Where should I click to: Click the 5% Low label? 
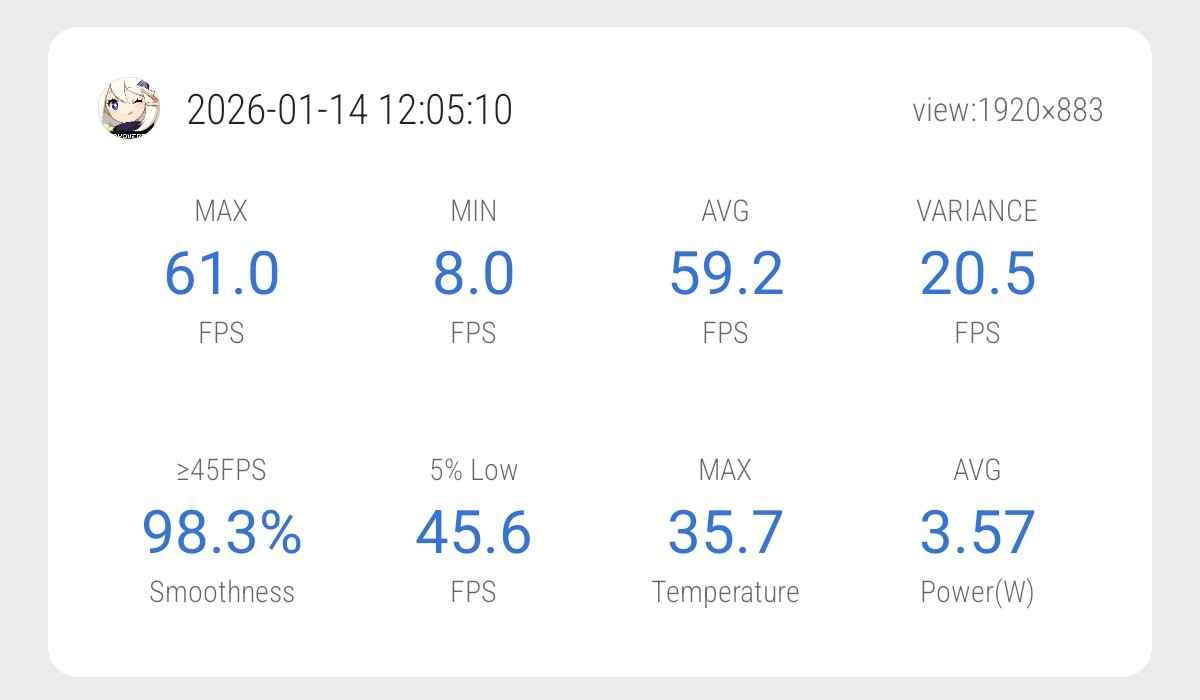473,470
